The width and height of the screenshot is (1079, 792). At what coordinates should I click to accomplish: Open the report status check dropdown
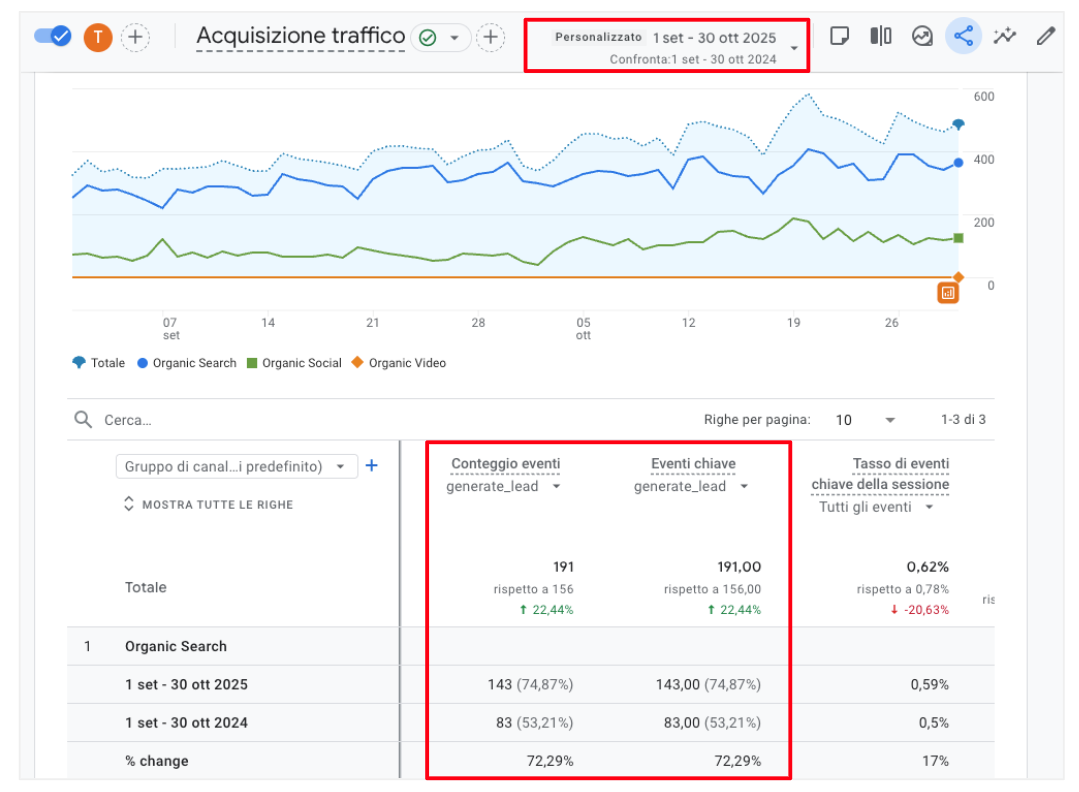(441, 38)
